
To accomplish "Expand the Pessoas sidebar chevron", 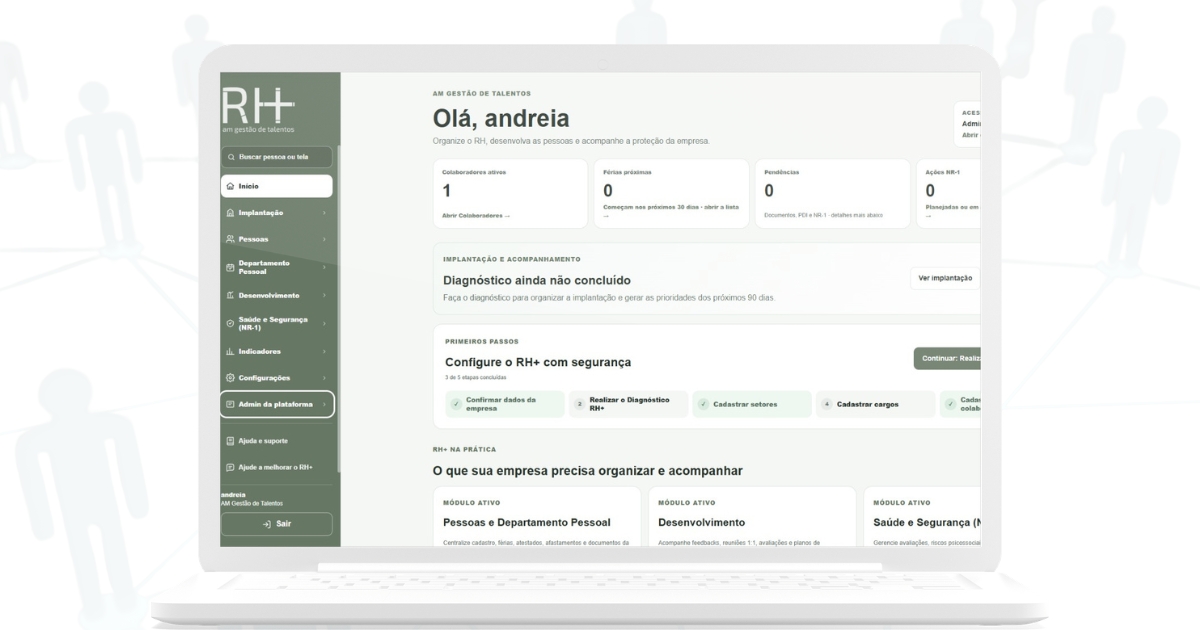I will [324, 239].
